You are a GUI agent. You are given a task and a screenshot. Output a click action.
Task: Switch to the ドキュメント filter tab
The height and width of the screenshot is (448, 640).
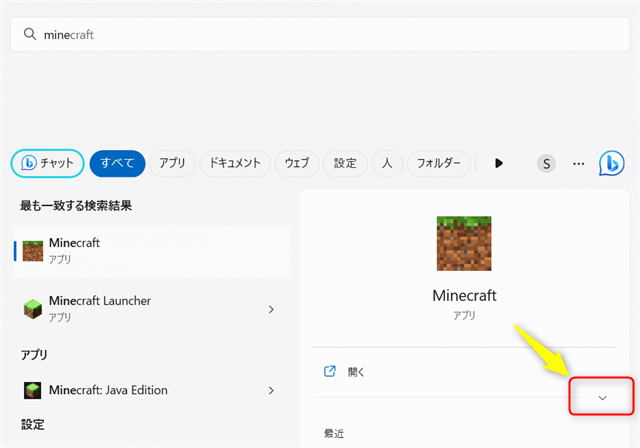[x=235, y=163]
